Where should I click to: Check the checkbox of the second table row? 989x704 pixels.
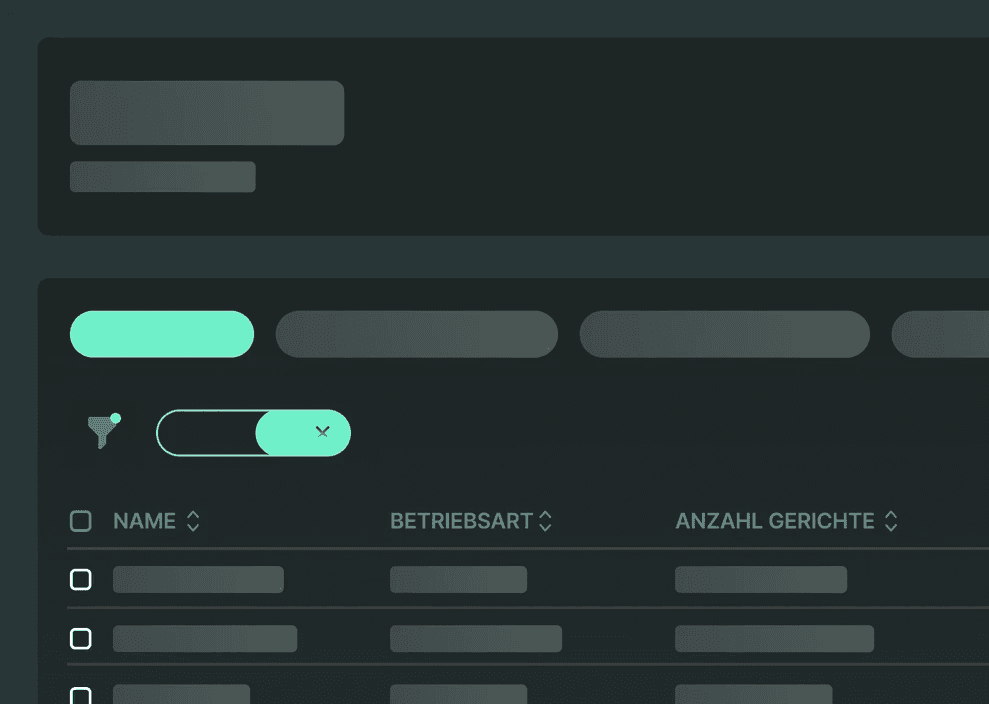[81, 638]
